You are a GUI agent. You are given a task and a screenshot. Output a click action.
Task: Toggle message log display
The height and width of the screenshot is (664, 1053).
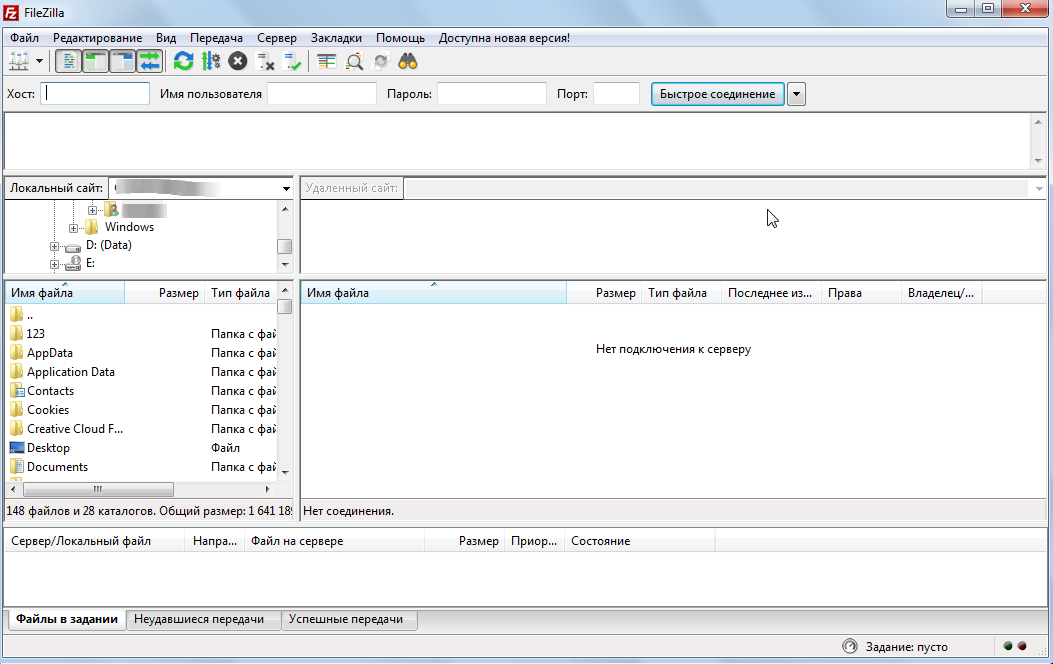[x=68, y=61]
